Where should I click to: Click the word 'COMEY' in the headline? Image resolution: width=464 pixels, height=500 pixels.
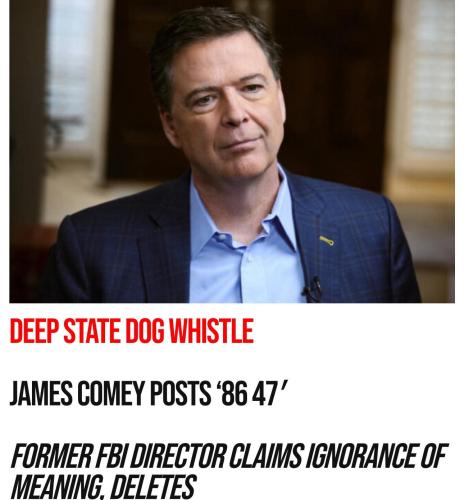111,393
